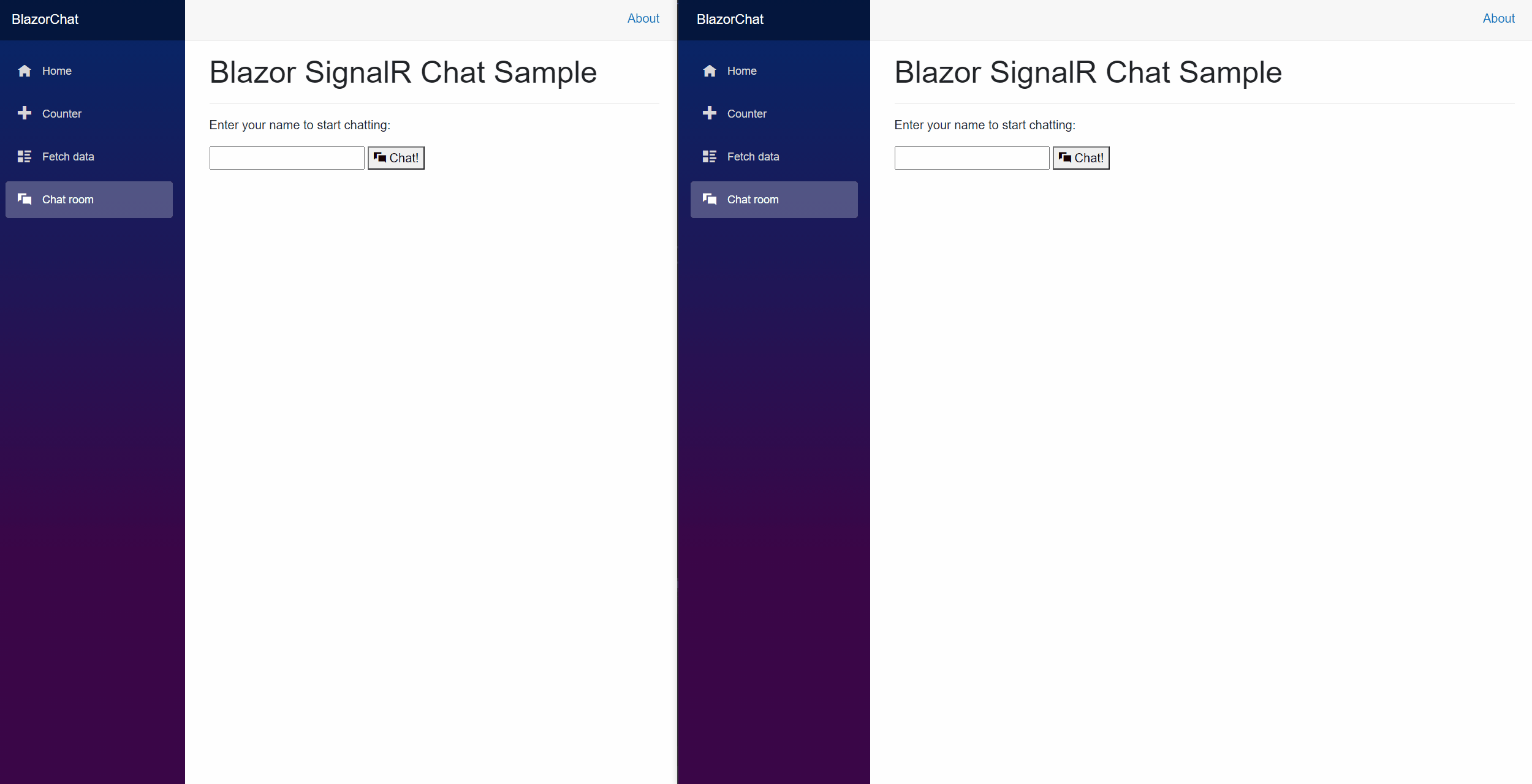The image size is (1532, 784).
Task: Click the Chat! button to start chatting
Action: coord(396,157)
